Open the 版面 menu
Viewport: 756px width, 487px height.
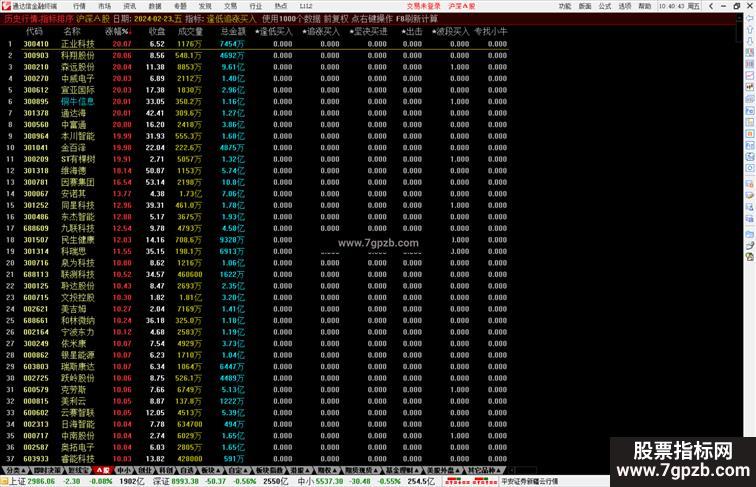(585, 6)
